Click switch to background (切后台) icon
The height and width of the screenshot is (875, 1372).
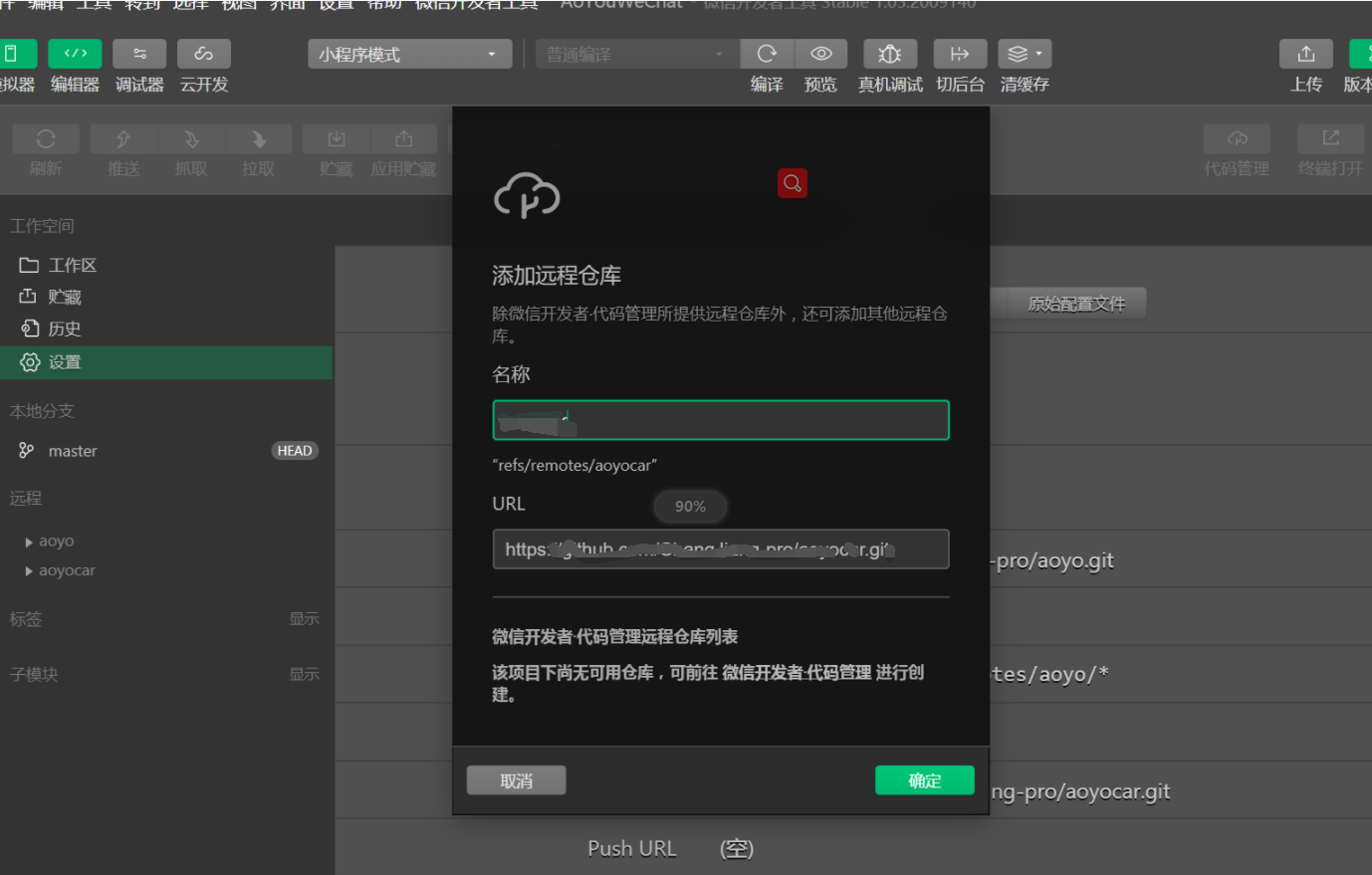click(x=960, y=54)
